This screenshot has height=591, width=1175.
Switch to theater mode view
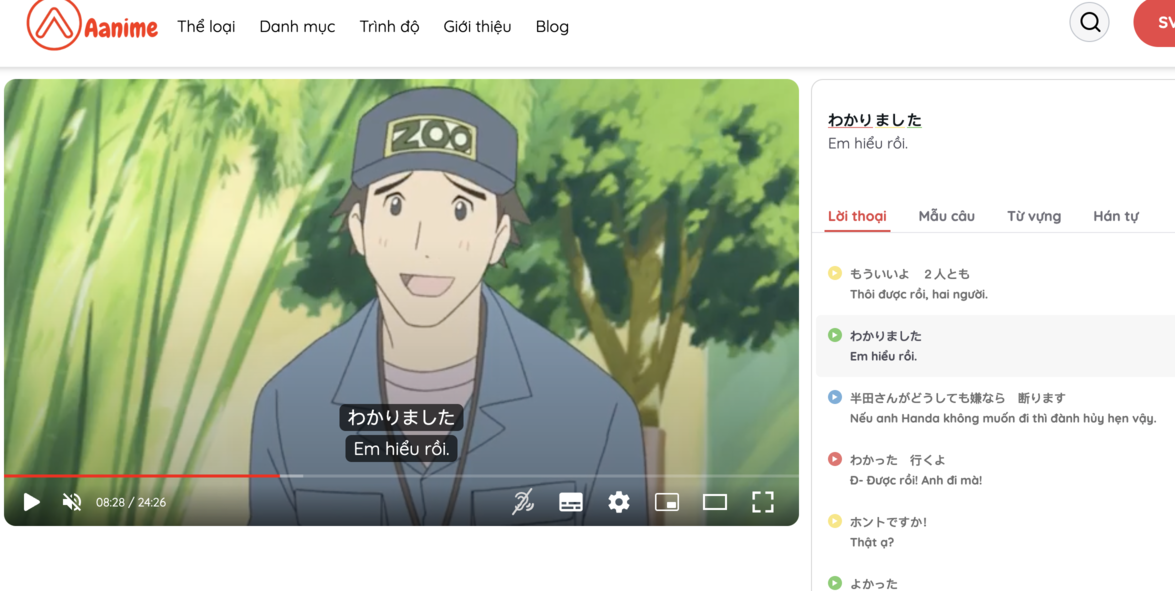coord(716,501)
